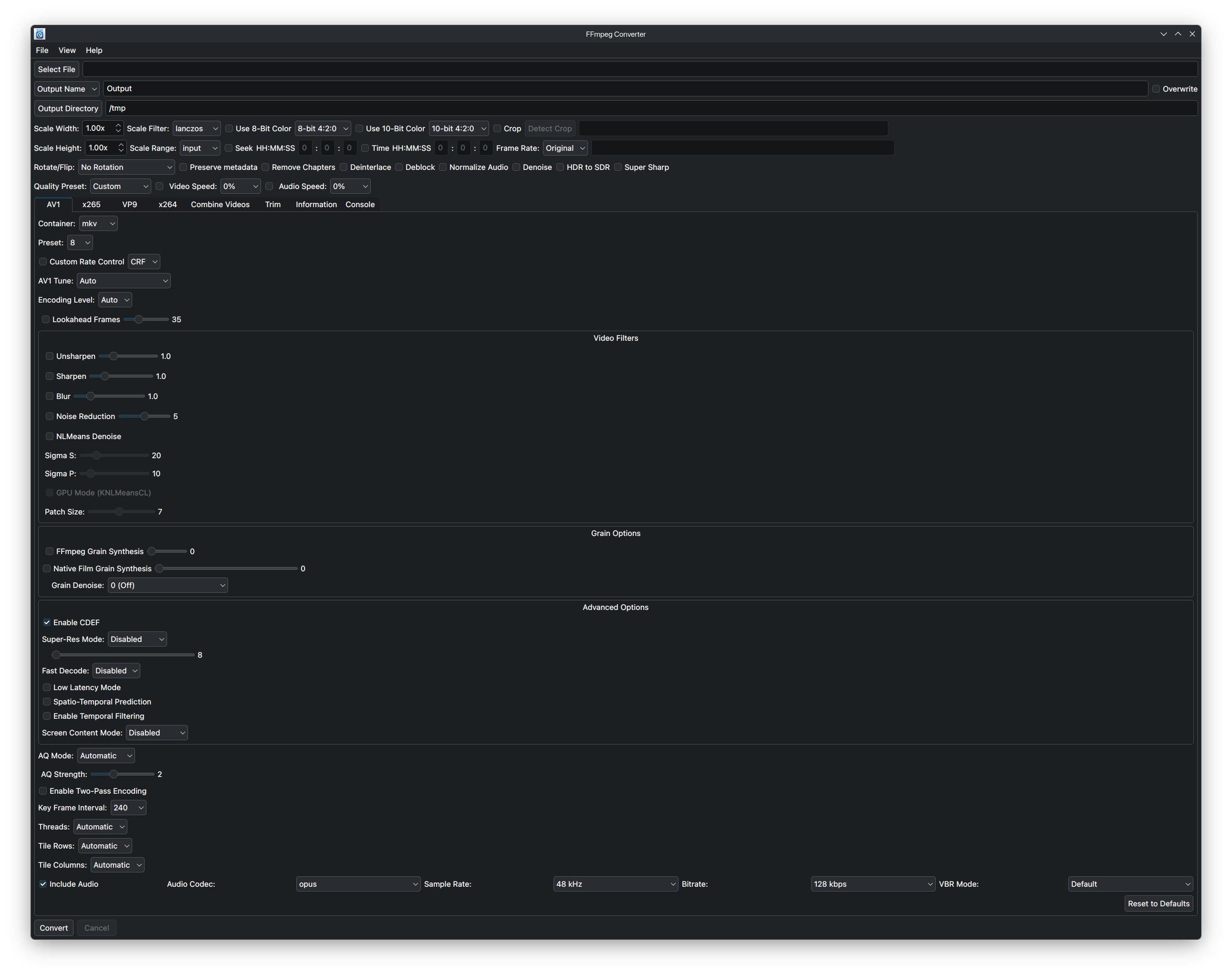The width and height of the screenshot is (1232, 976).
Task: Click Scale Width spinner up arrow
Action: 118,125
